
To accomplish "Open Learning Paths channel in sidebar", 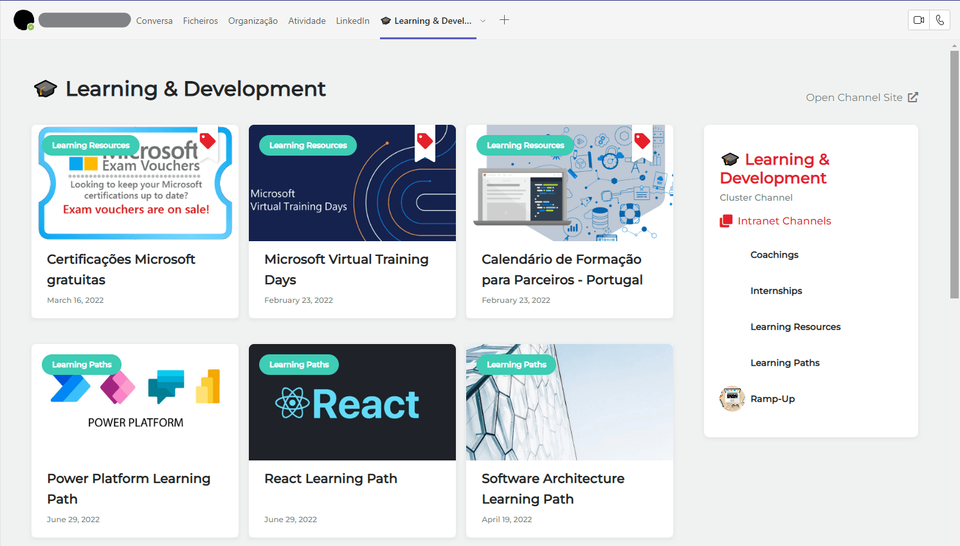I will (785, 363).
